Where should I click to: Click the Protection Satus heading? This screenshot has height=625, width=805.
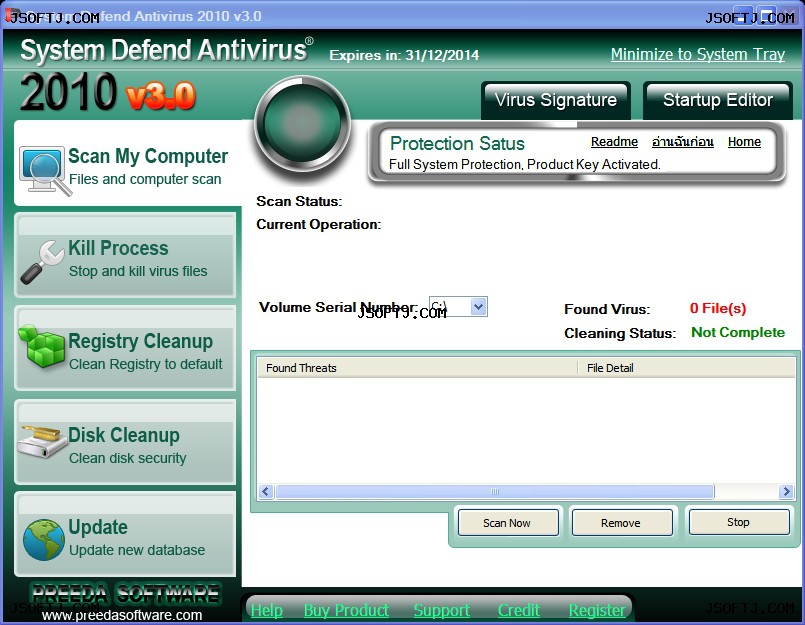[457, 143]
